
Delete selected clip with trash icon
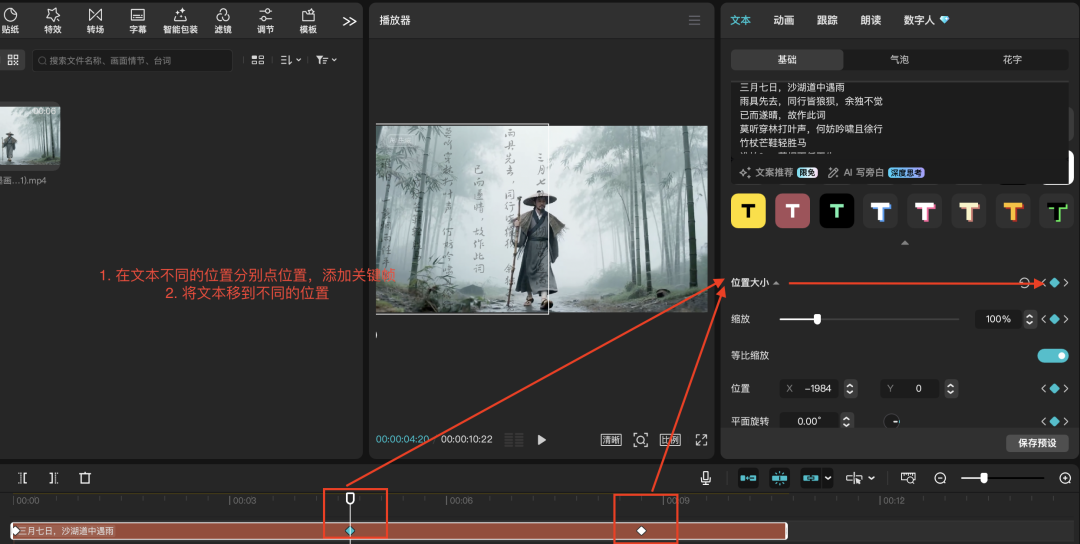[x=85, y=478]
